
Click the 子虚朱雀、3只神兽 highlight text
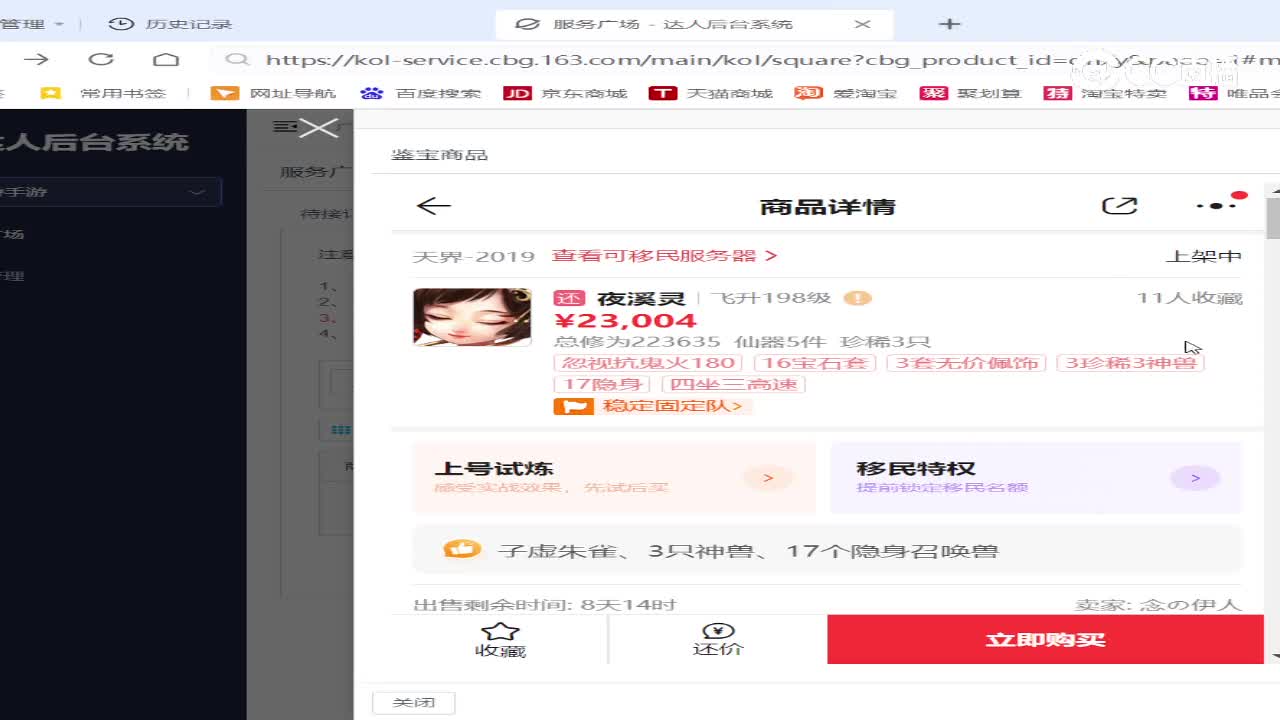click(x=748, y=551)
